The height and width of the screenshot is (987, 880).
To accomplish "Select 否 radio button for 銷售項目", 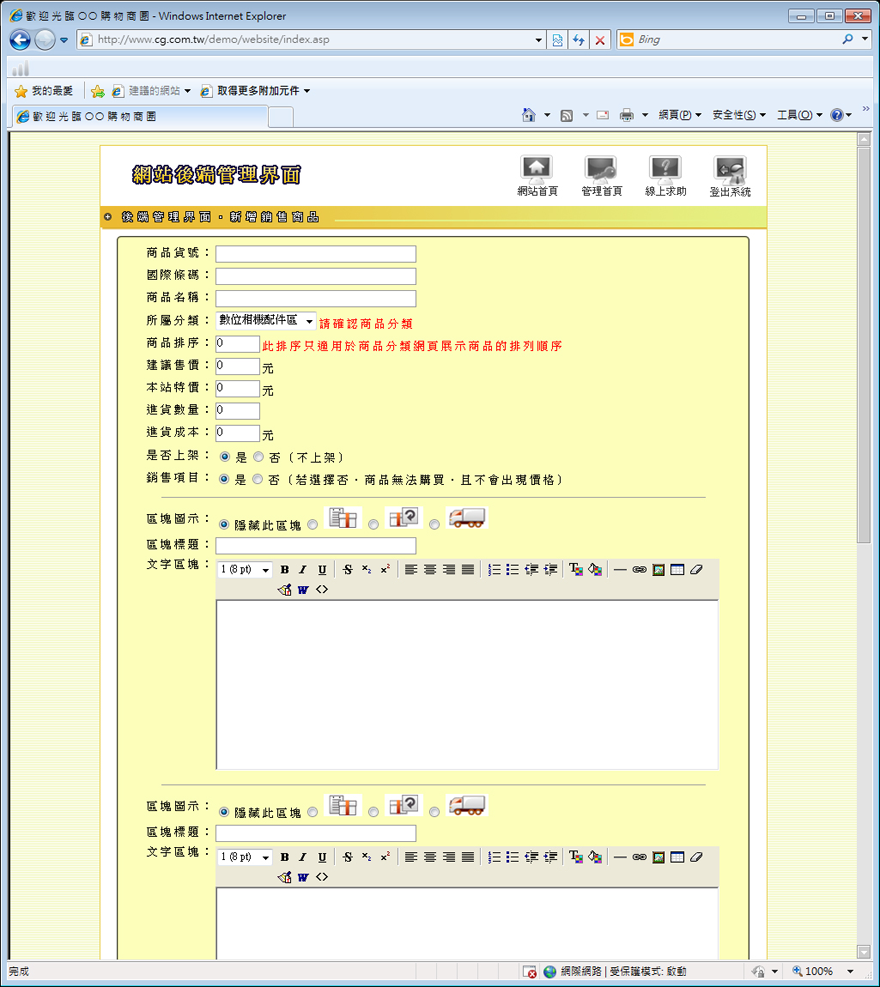I will (259, 480).
